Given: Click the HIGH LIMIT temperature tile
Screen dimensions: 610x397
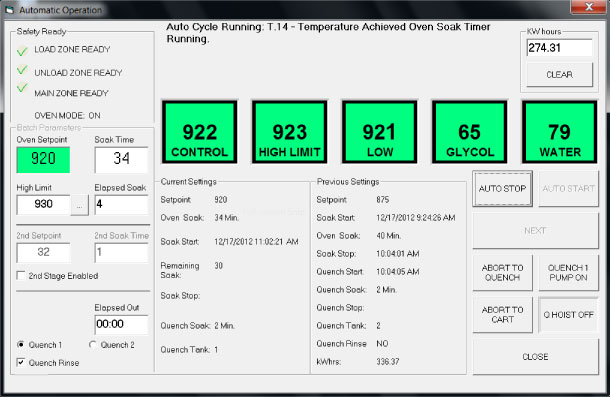Looking at the screenshot, I should pyautogui.click(x=289, y=132).
